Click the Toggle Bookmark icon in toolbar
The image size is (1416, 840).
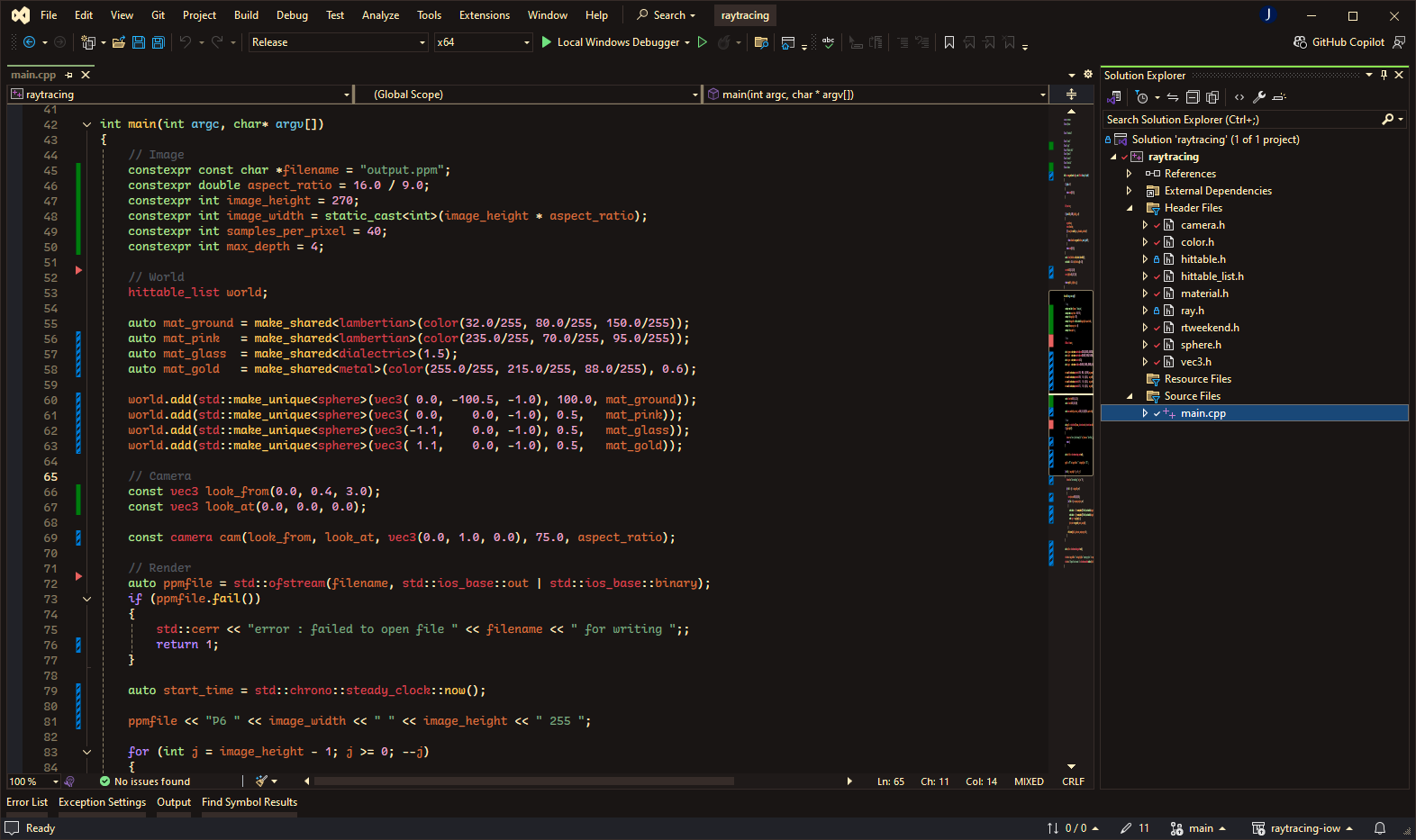[949, 42]
